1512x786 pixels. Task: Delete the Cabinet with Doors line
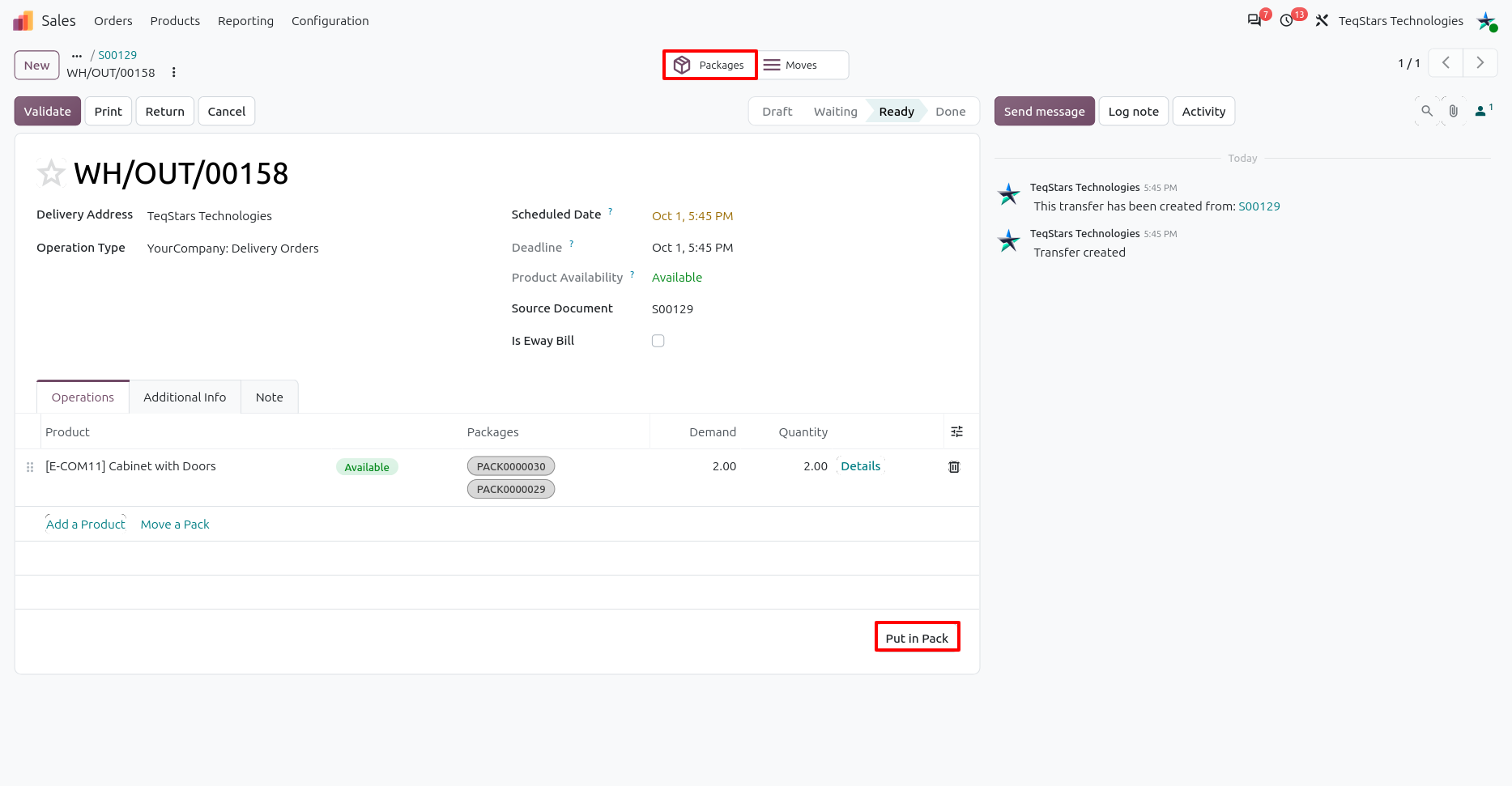pyautogui.click(x=954, y=467)
